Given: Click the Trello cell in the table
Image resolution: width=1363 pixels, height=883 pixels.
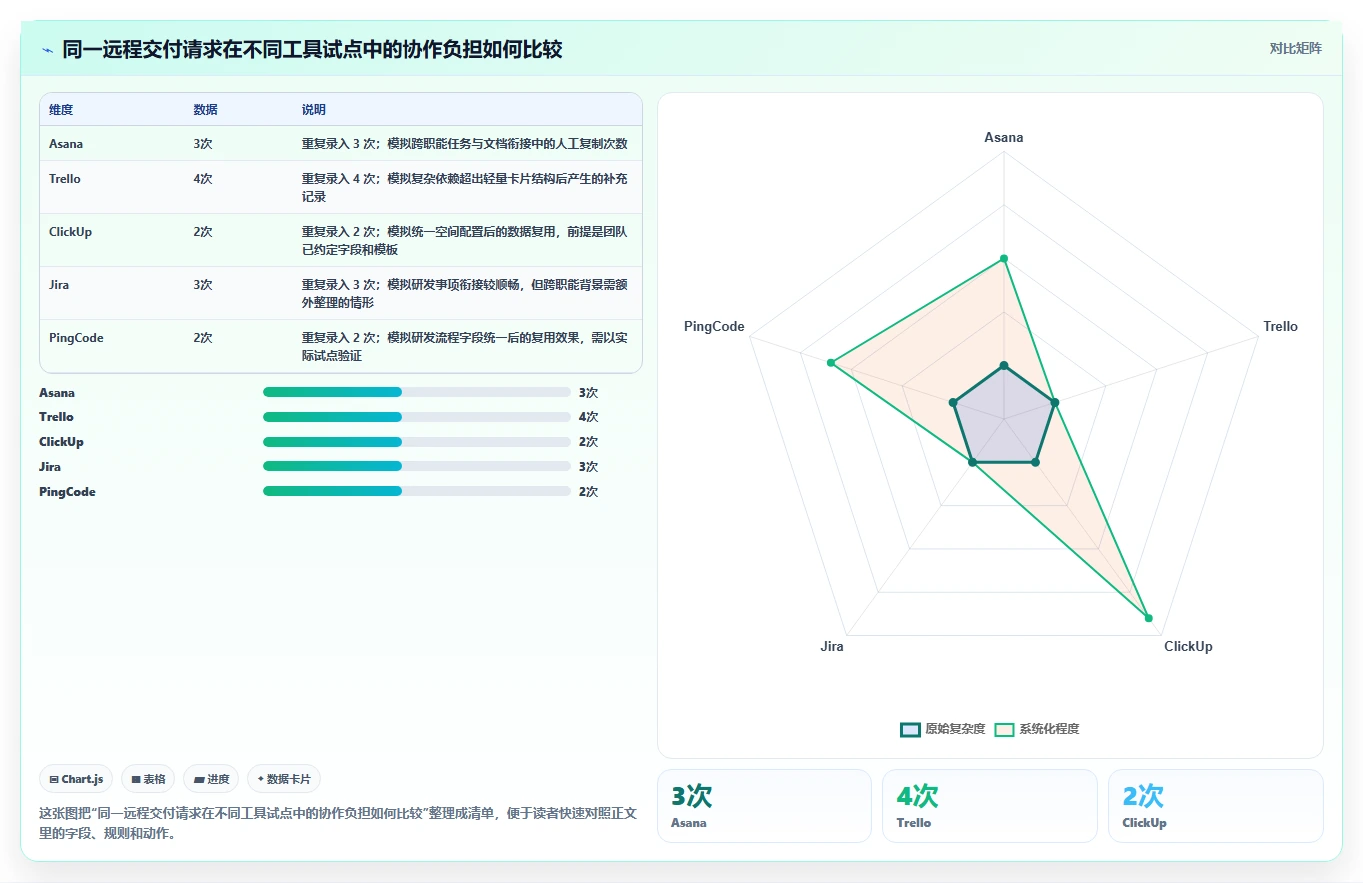Looking at the screenshot, I should [65, 179].
